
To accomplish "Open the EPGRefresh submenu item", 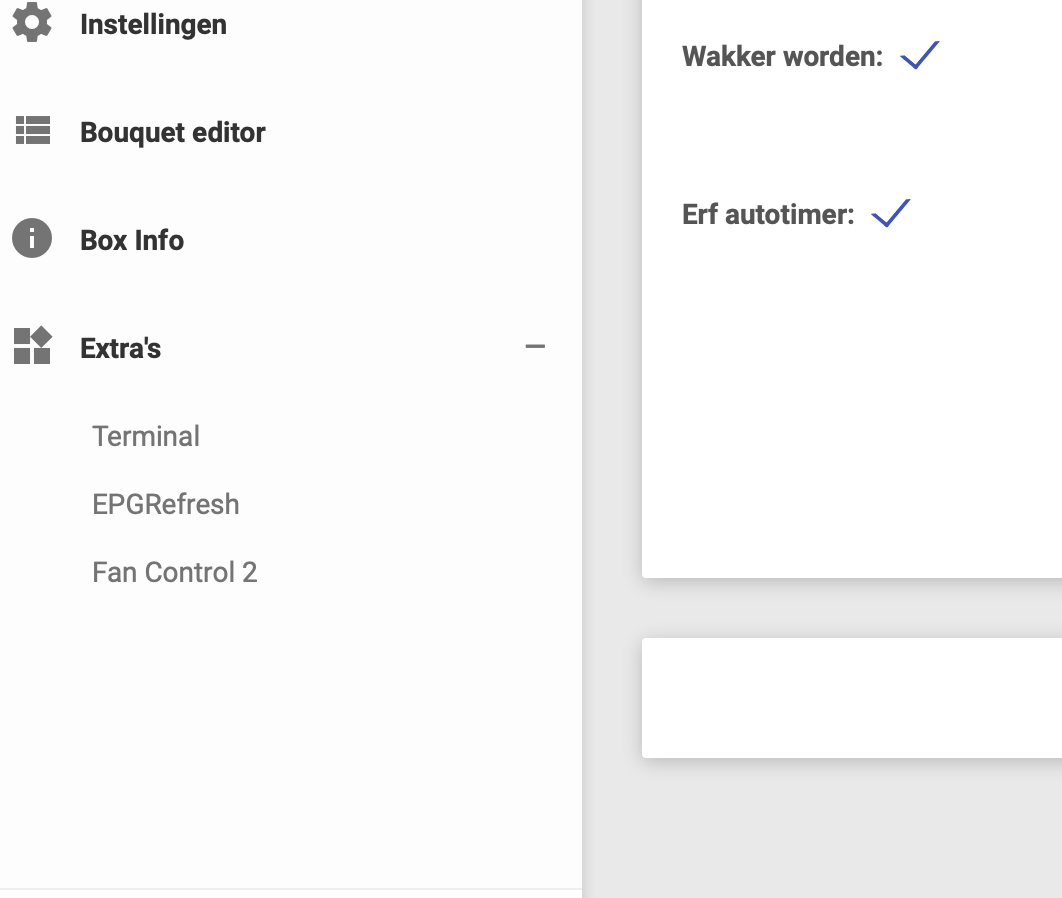I will pos(166,504).
